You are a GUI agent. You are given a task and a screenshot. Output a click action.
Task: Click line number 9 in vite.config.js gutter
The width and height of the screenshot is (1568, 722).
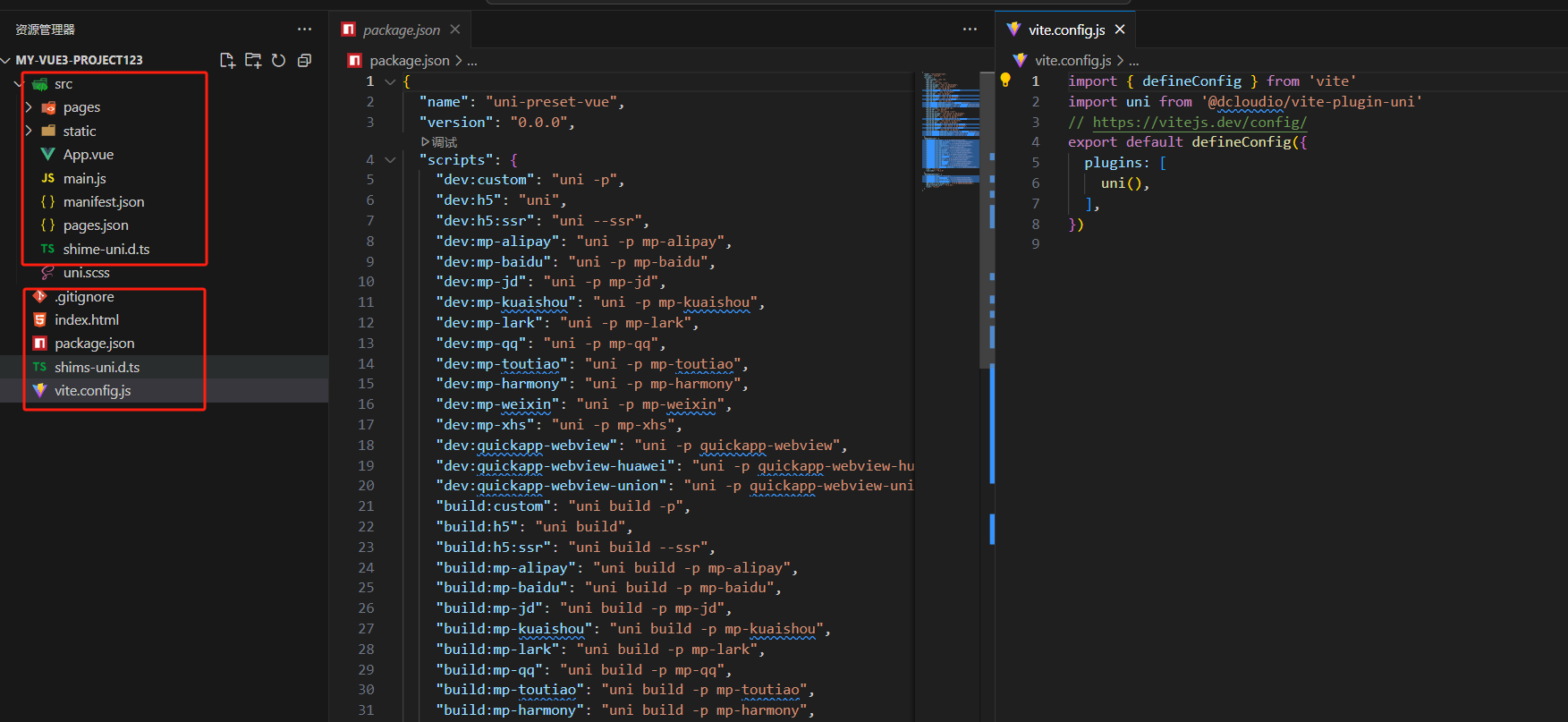click(1036, 244)
